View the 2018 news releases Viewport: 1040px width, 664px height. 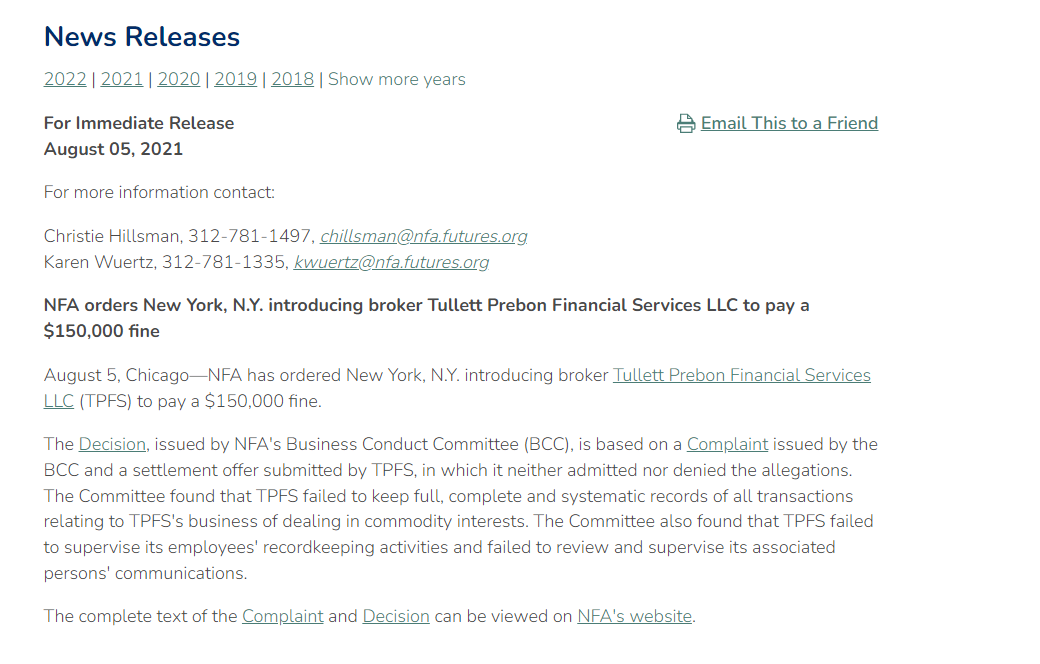click(292, 79)
